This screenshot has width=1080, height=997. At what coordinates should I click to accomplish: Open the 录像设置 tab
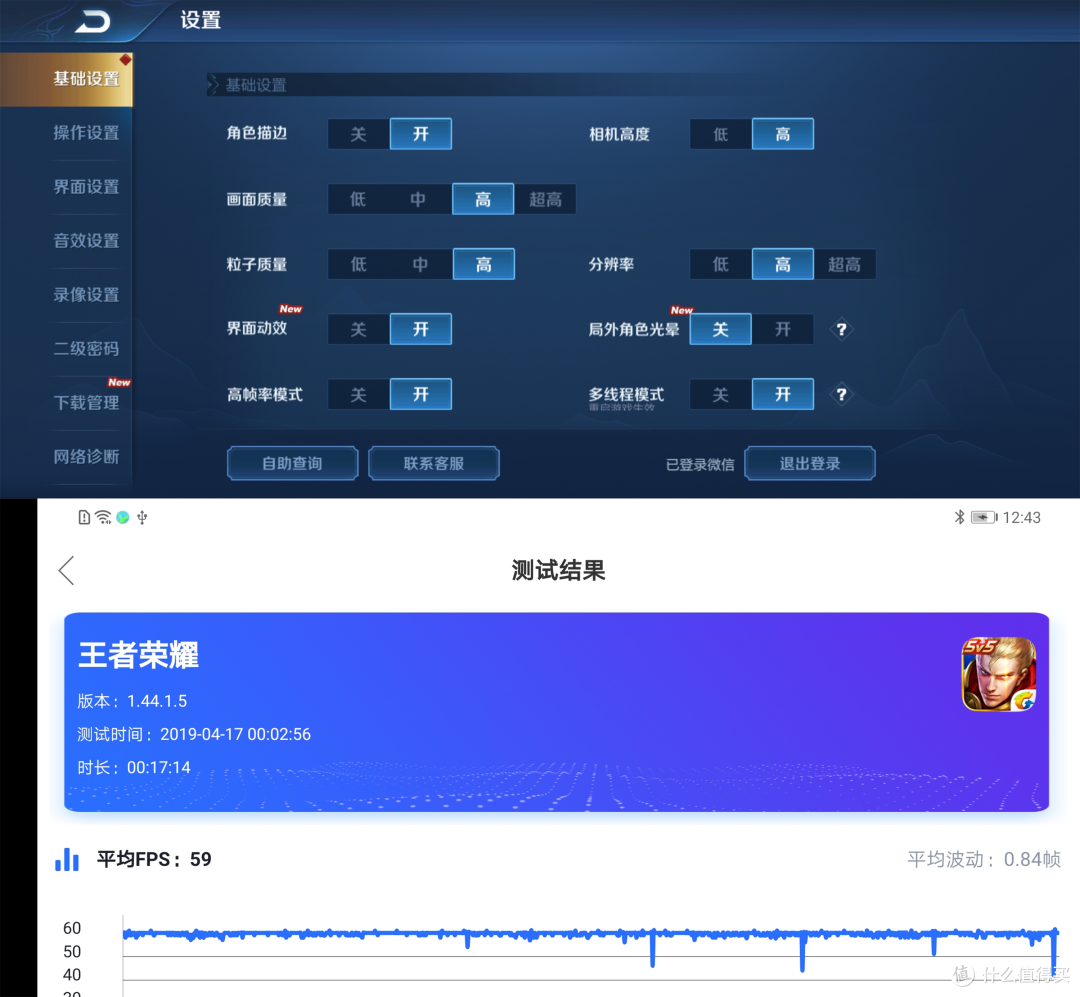[x=87, y=295]
